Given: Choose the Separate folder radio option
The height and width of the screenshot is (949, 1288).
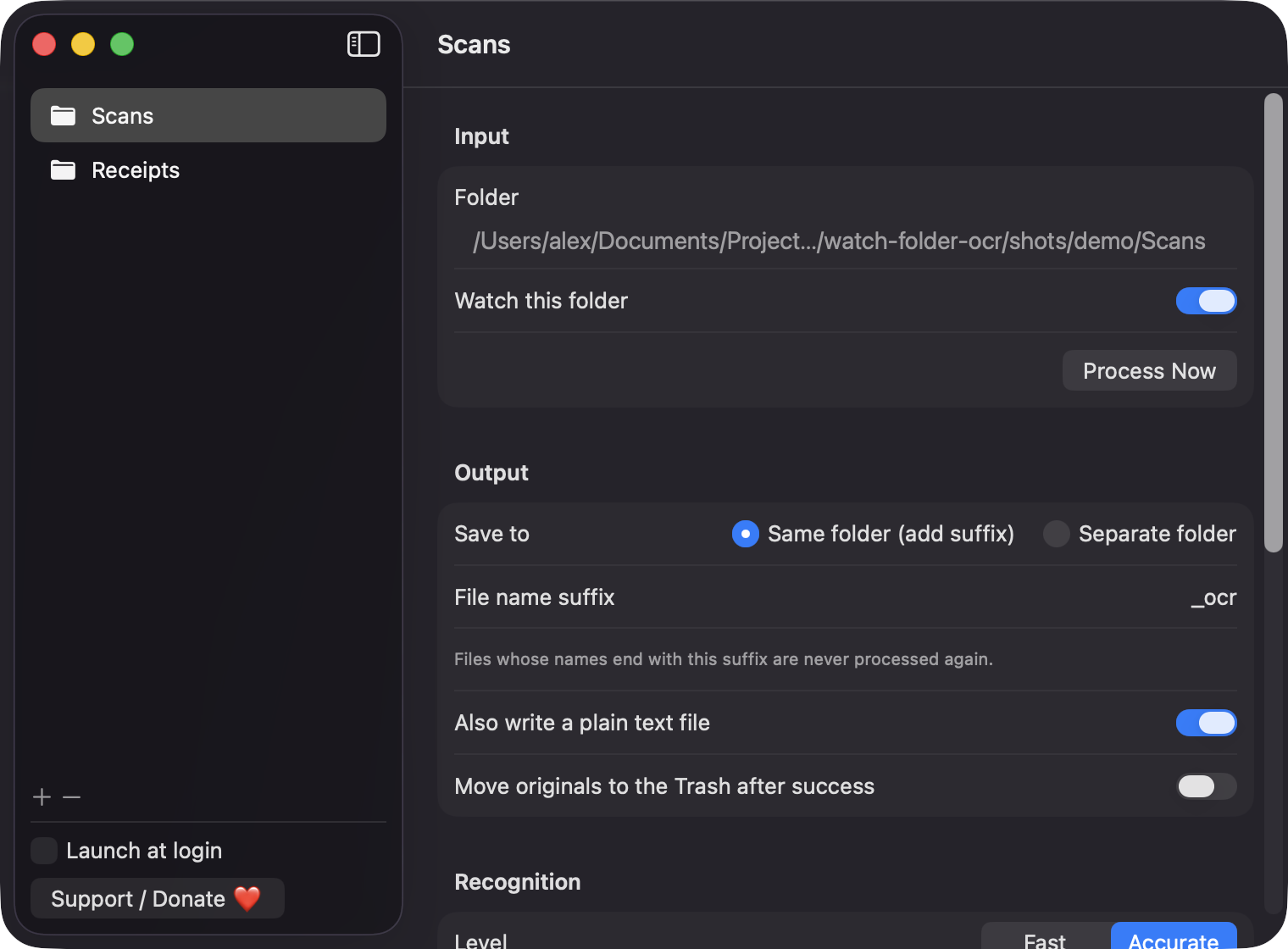Looking at the screenshot, I should tap(1057, 534).
